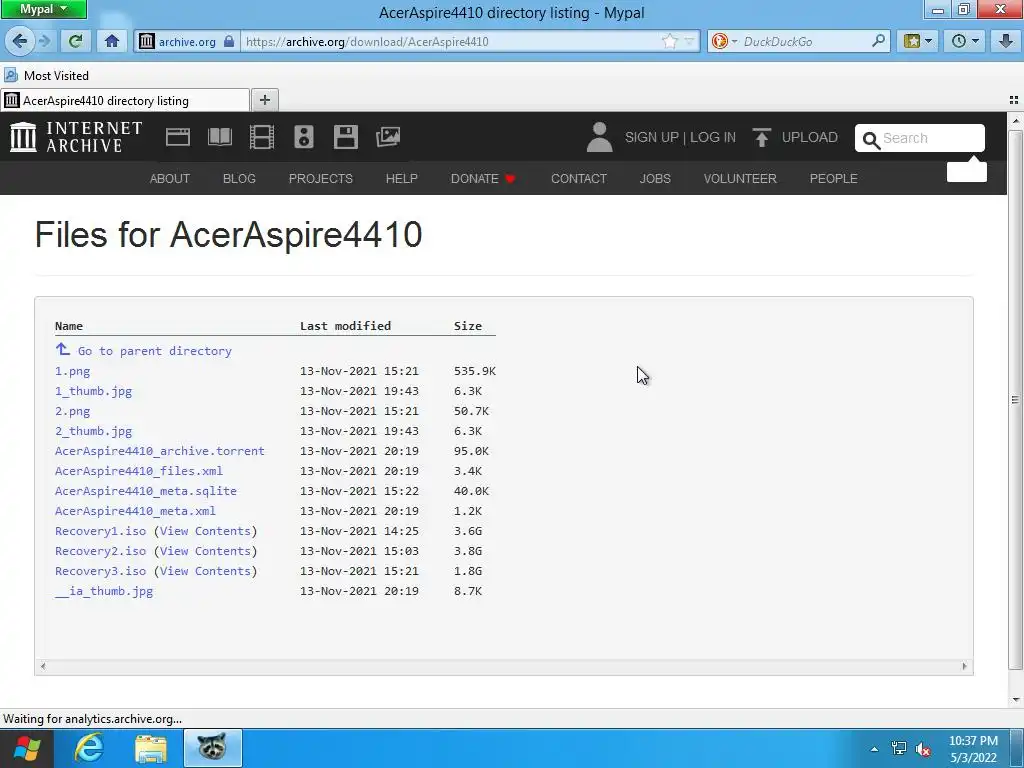Select the AcerAspire4410 directory listing tab
The height and width of the screenshot is (768, 1024).
pos(125,101)
